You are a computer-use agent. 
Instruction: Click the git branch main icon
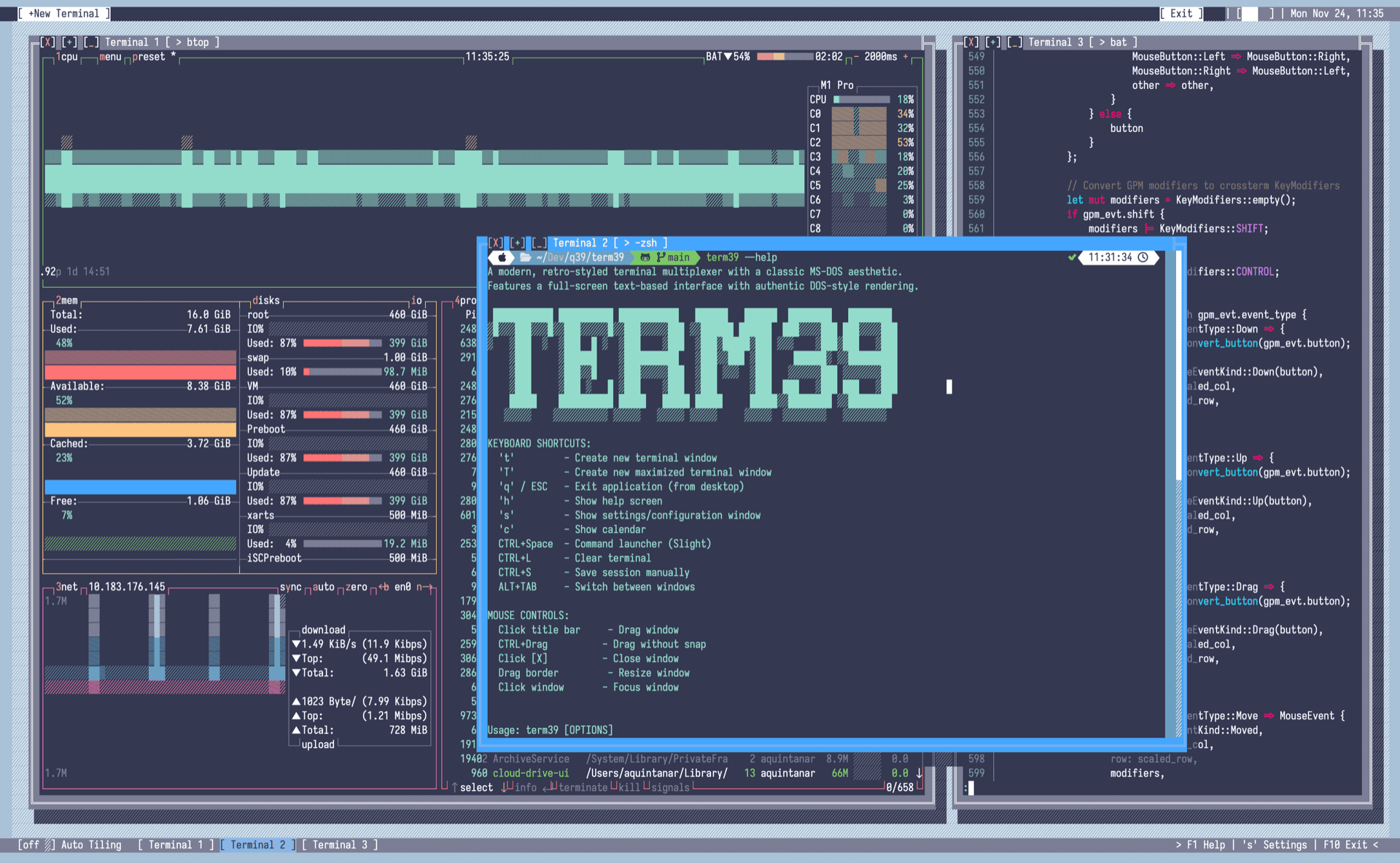tap(661, 257)
